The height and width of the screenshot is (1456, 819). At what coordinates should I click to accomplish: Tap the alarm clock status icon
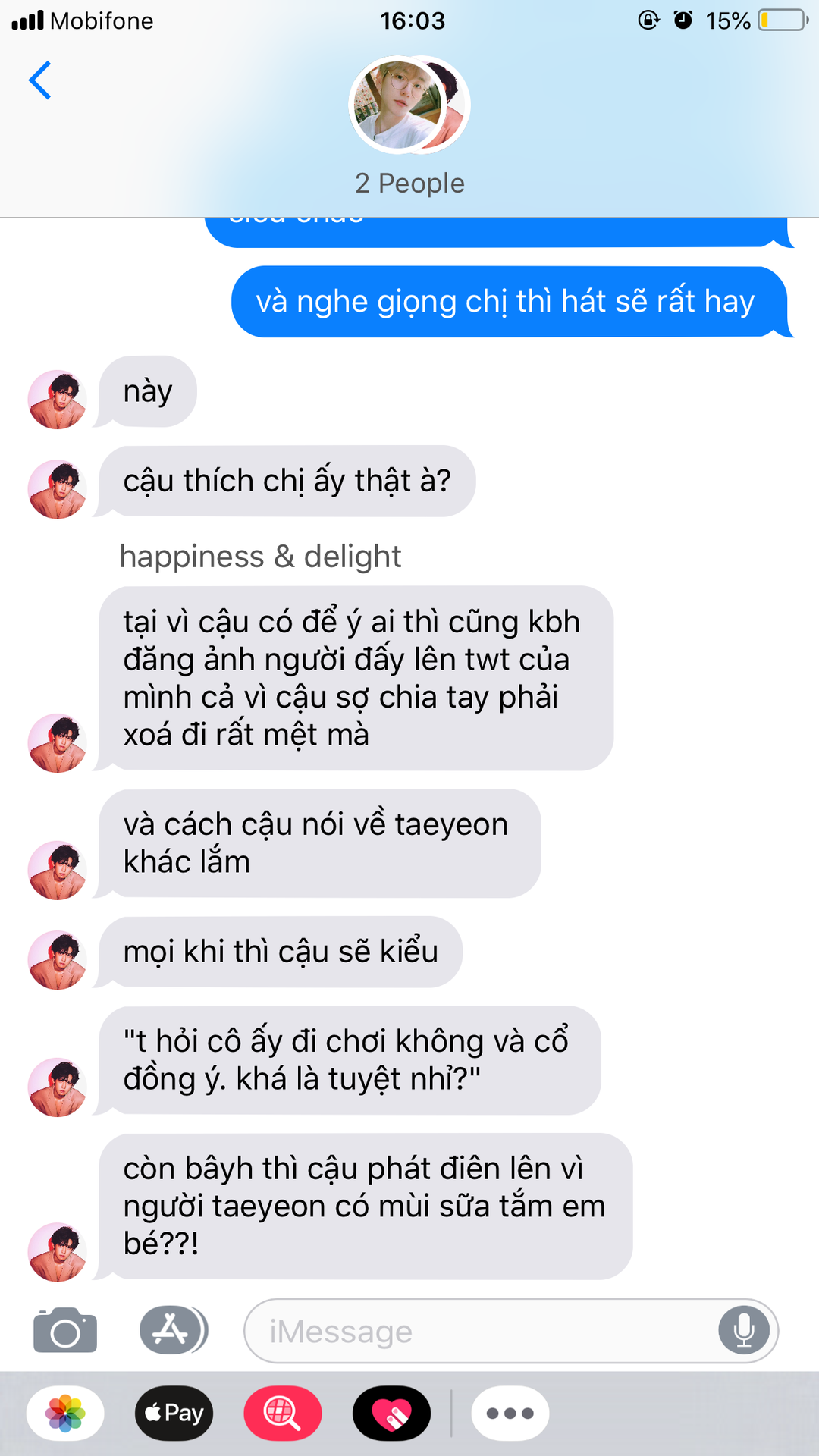pyautogui.click(x=683, y=20)
